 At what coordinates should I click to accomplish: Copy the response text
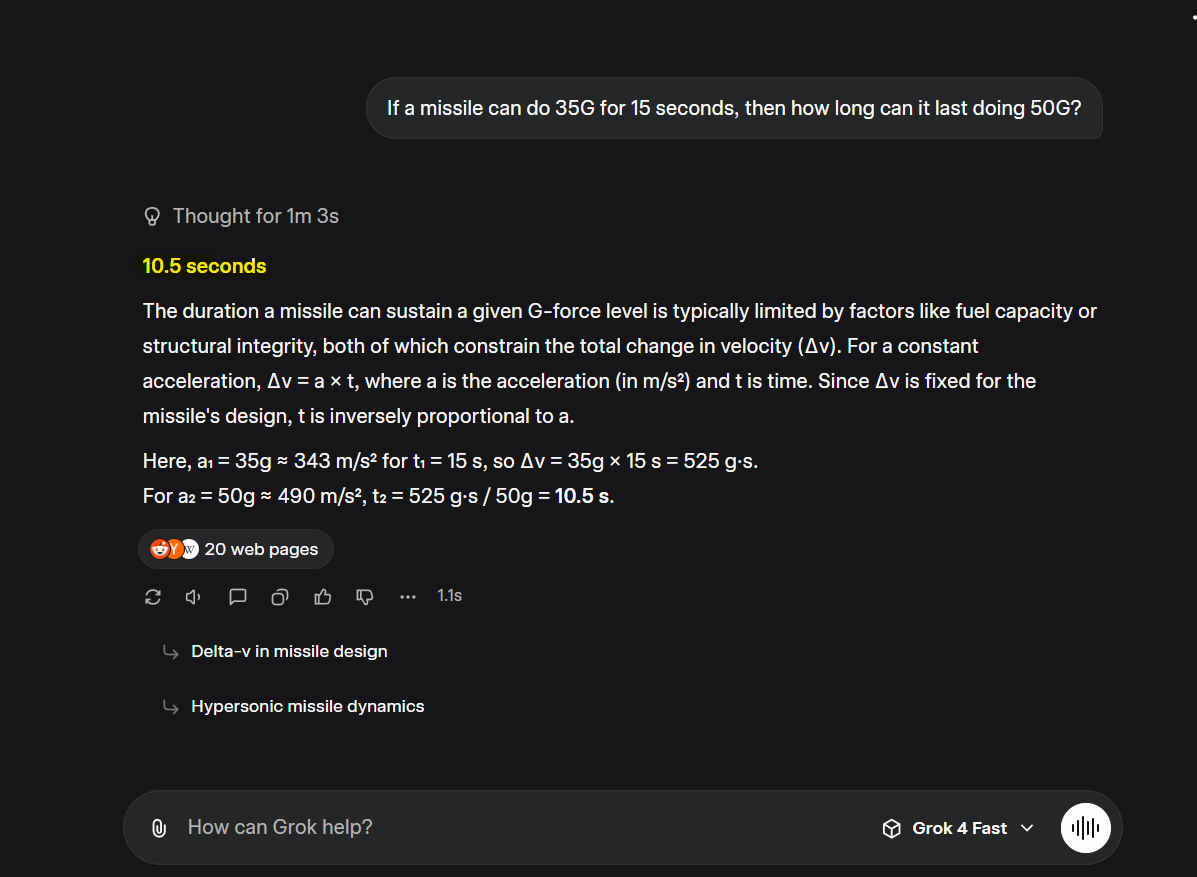(x=280, y=597)
